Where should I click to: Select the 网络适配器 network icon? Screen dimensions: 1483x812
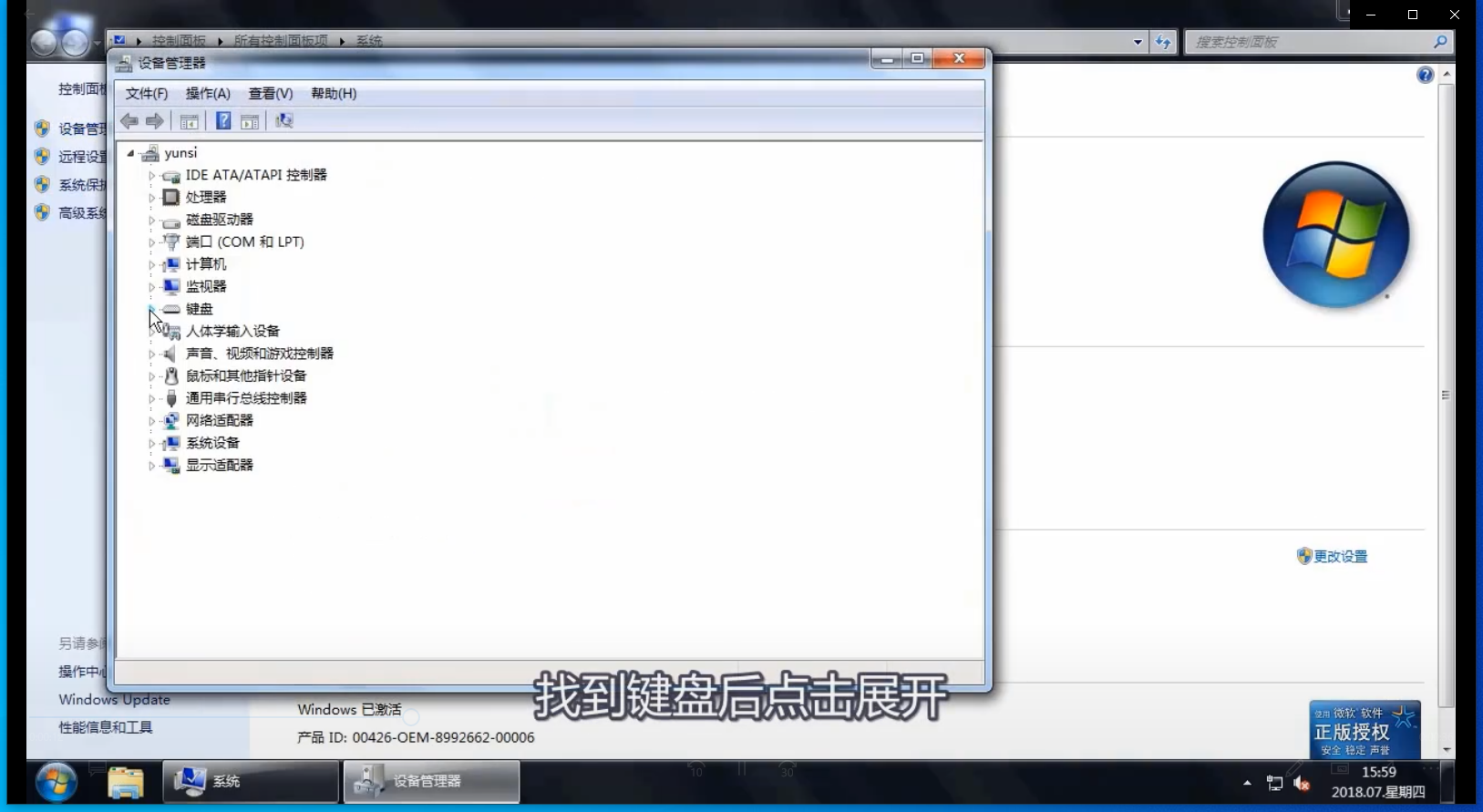[170, 420]
